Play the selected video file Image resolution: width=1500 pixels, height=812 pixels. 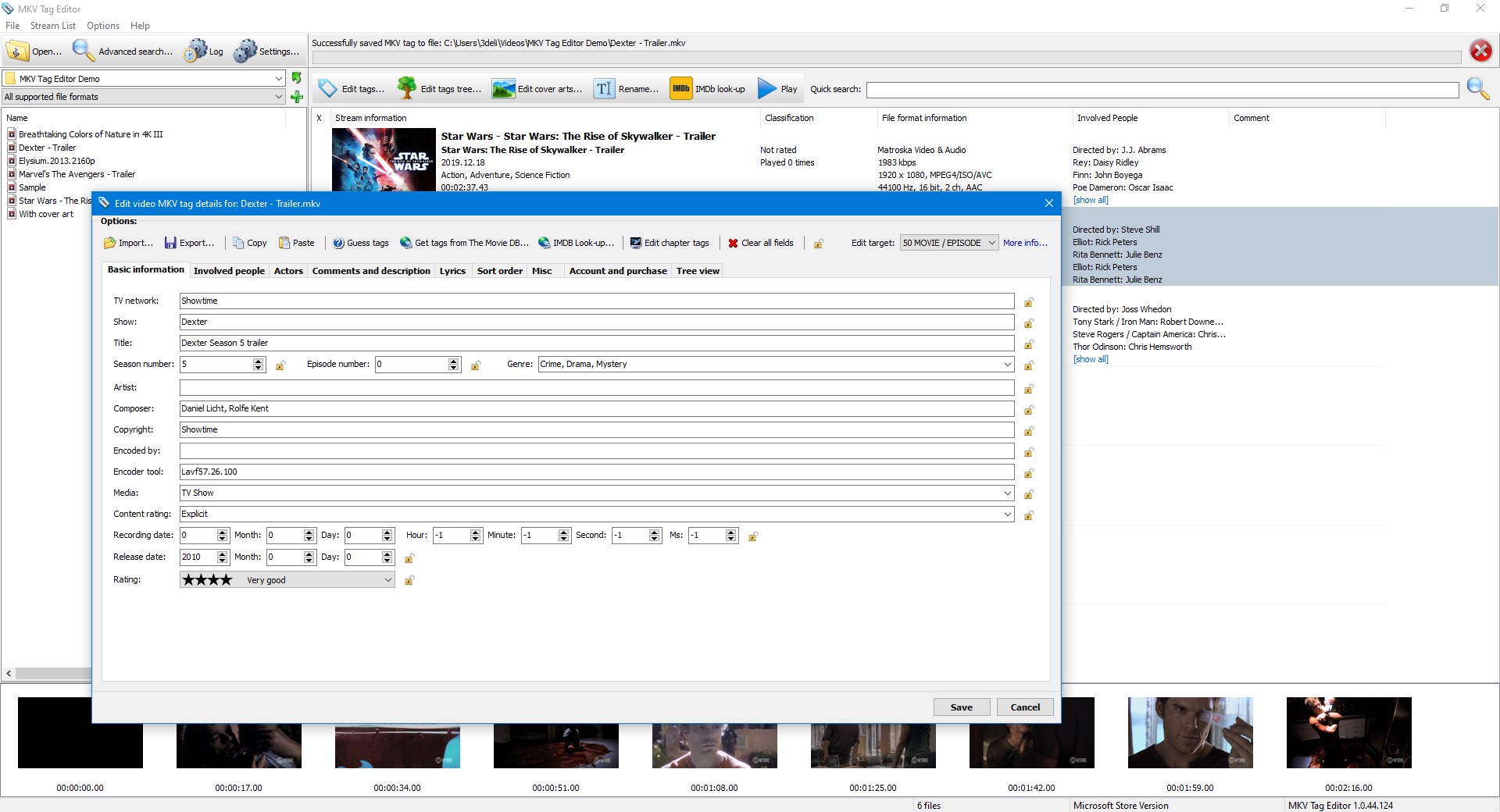click(x=778, y=89)
